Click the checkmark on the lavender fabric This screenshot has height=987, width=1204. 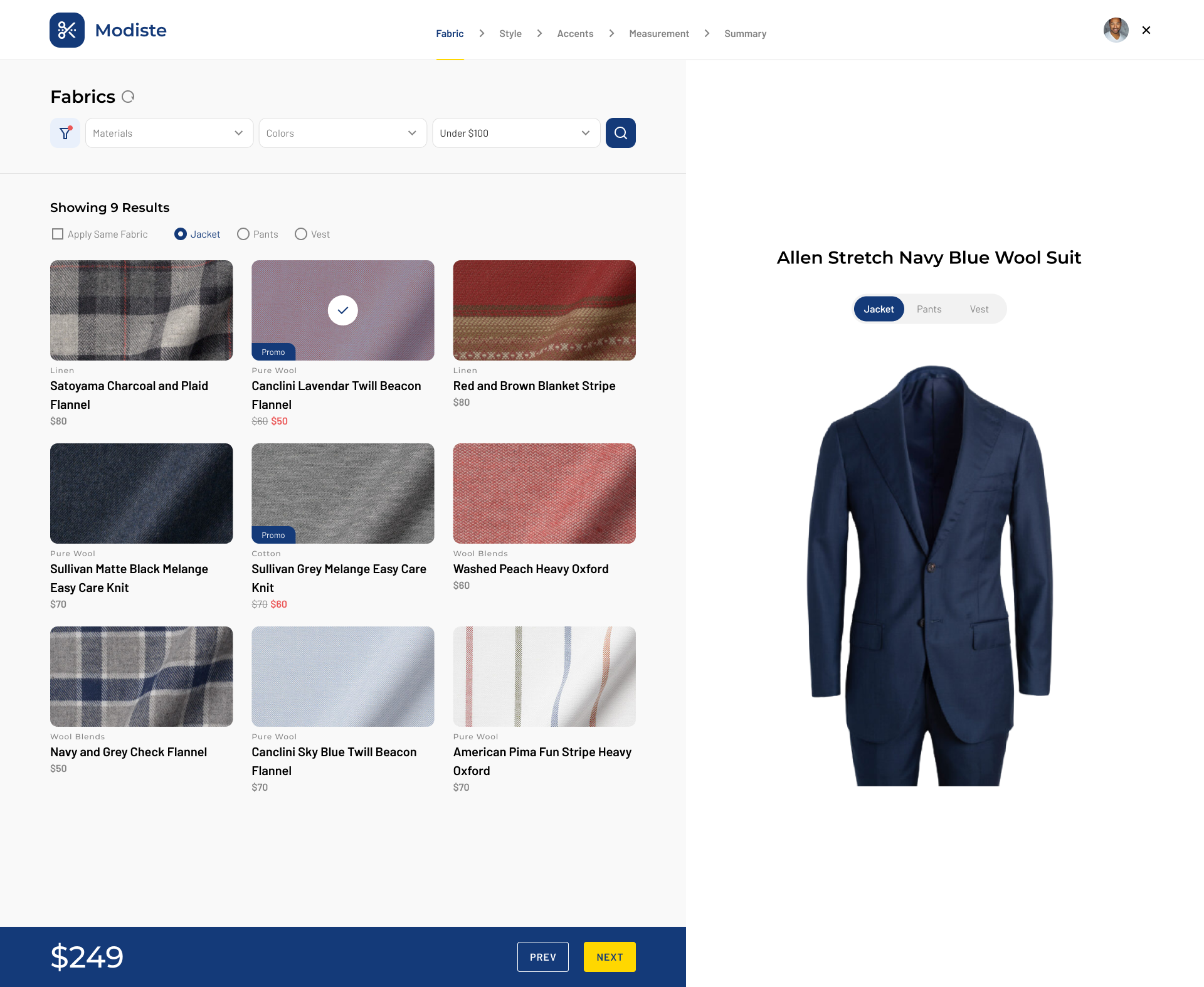coord(343,310)
